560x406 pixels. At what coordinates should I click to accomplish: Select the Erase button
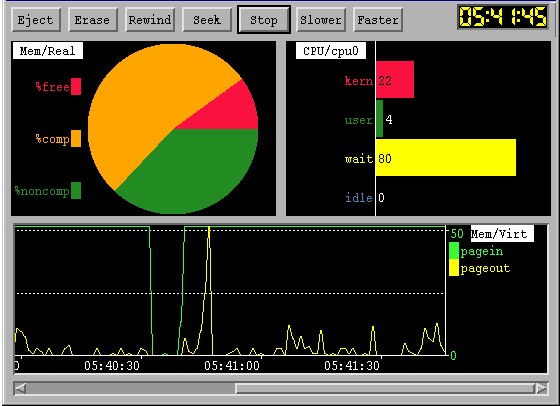point(92,20)
